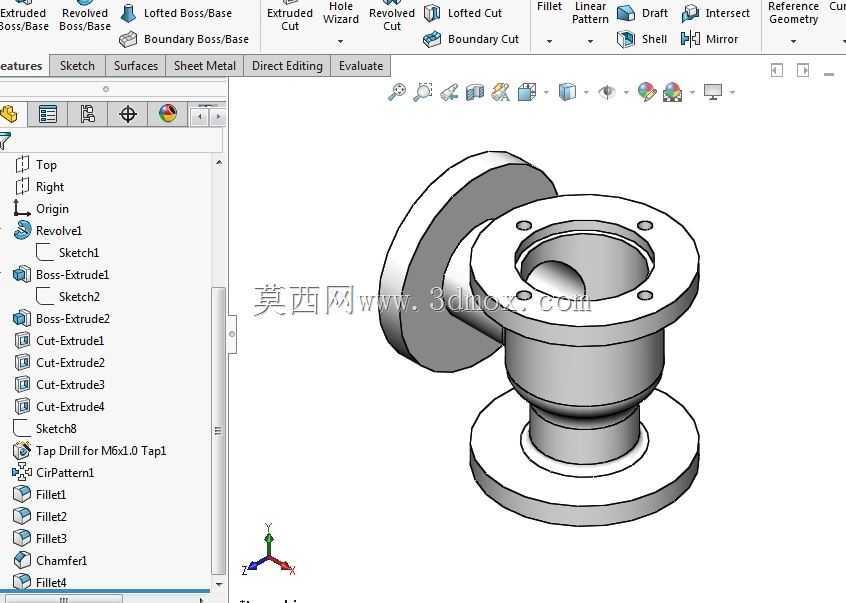Click the Intersect tool icon
The height and width of the screenshot is (603, 846).
click(690, 13)
